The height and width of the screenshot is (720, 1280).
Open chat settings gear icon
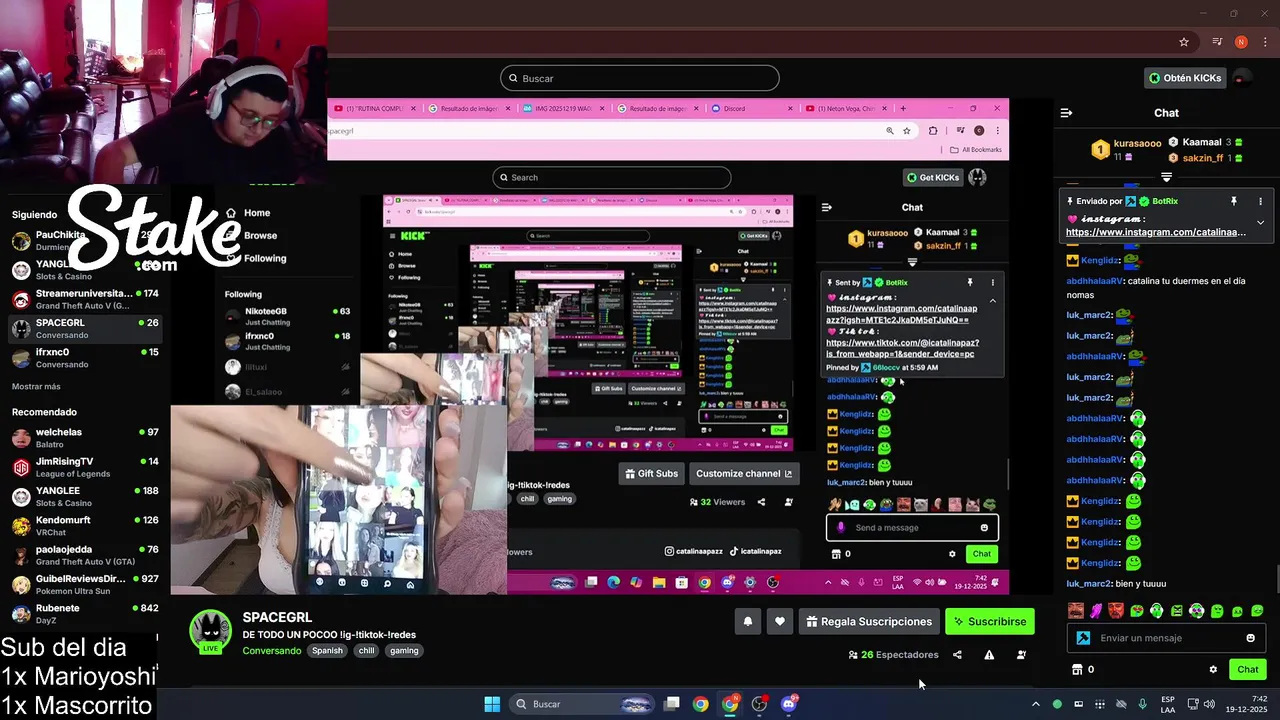pyautogui.click(x=1213, y=670)
